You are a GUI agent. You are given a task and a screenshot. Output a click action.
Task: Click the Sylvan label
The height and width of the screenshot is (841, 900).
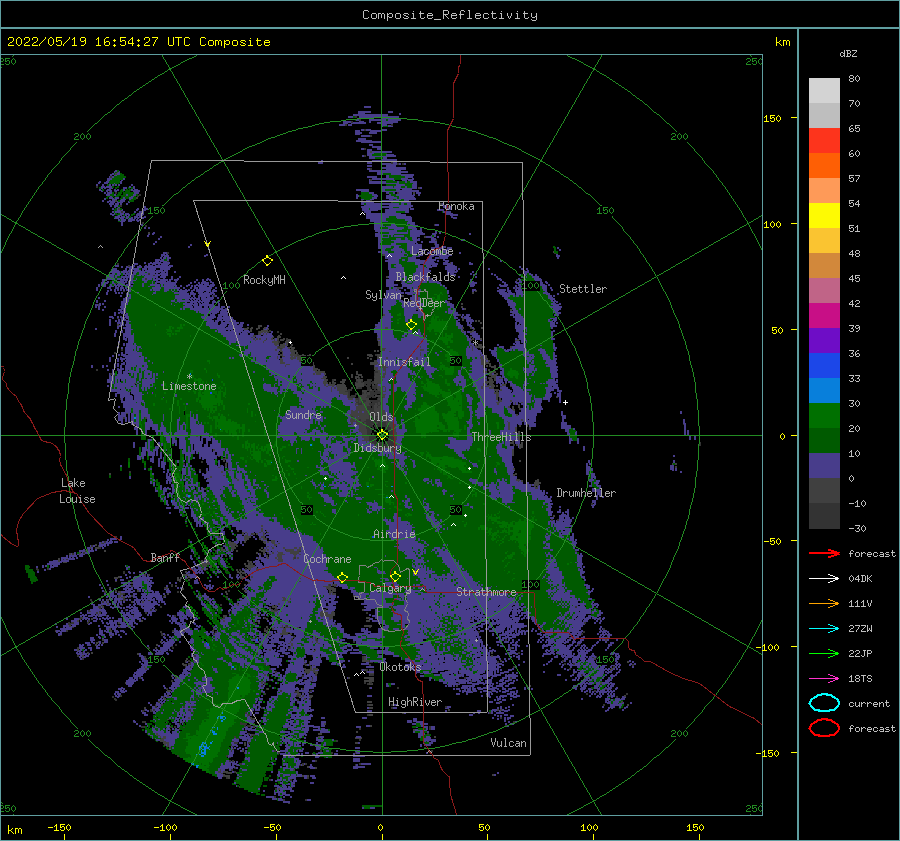coord(383,295)
